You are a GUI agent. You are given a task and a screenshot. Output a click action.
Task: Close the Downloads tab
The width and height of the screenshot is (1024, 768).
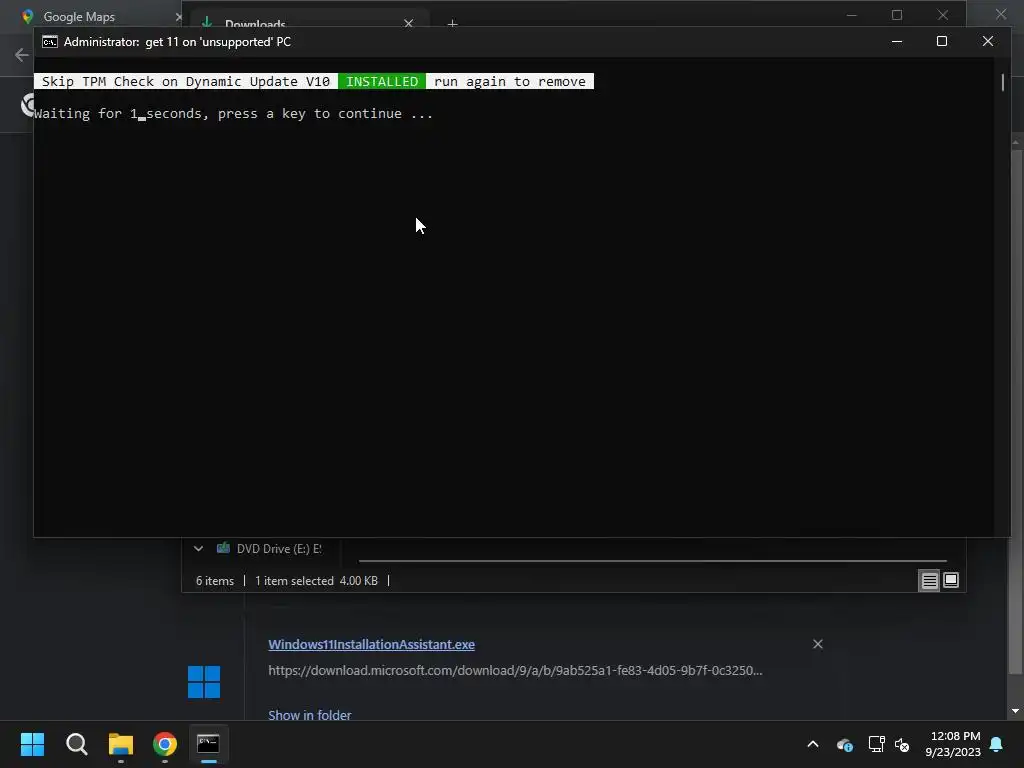[x=409, y=24]
